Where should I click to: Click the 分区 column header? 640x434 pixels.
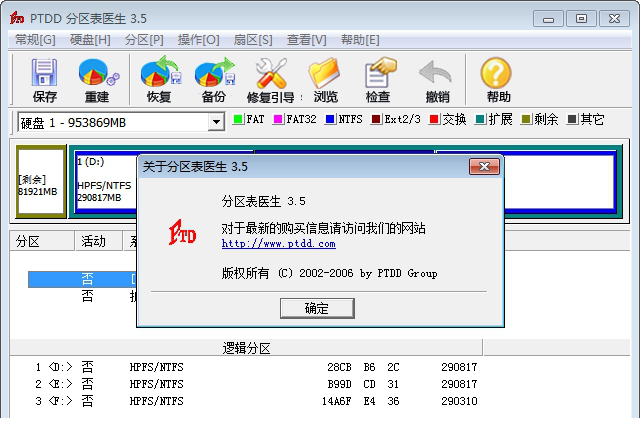pyautogui.click(x=42, y=241)
